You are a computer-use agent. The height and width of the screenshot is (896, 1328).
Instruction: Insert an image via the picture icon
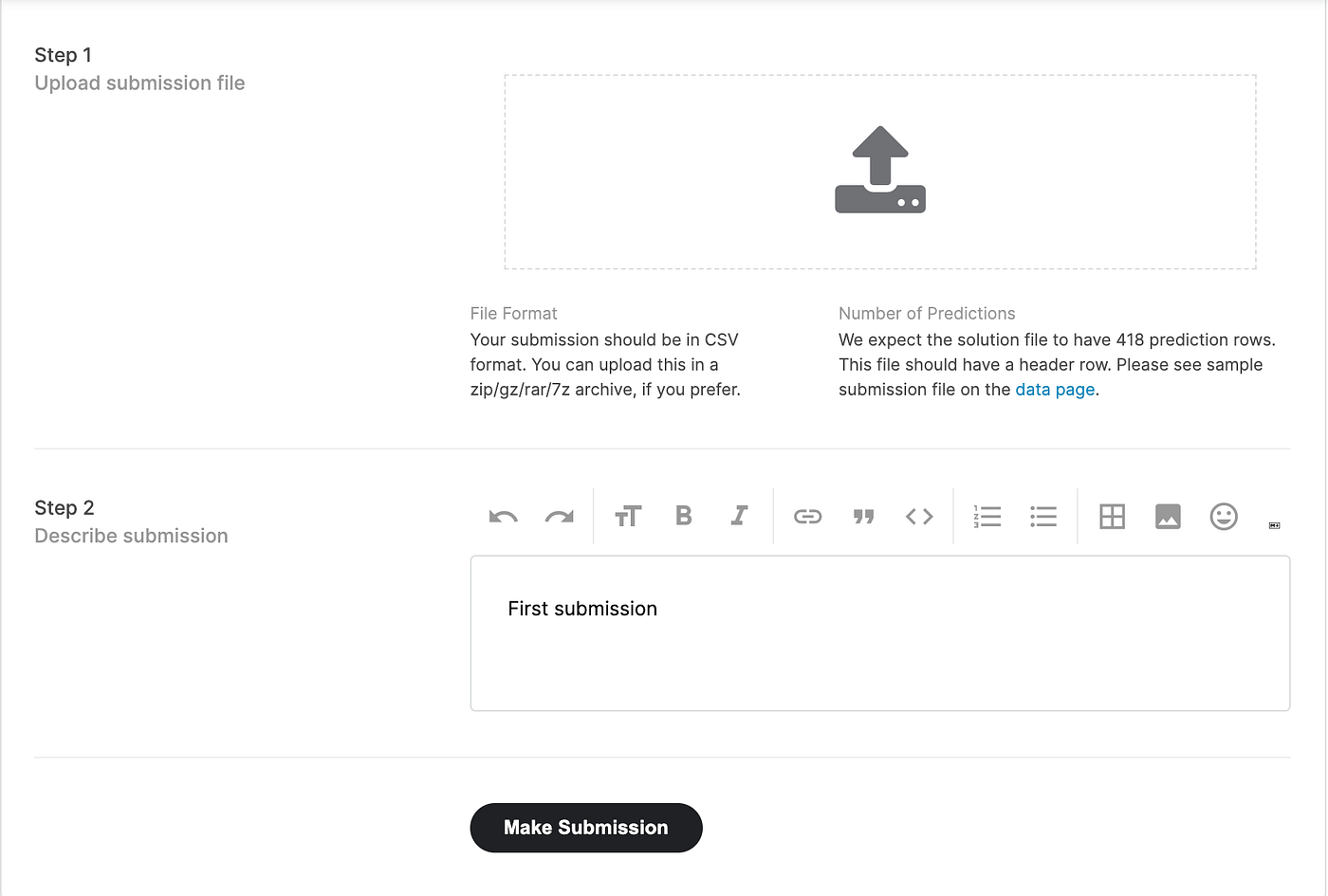coord(1168,516)
